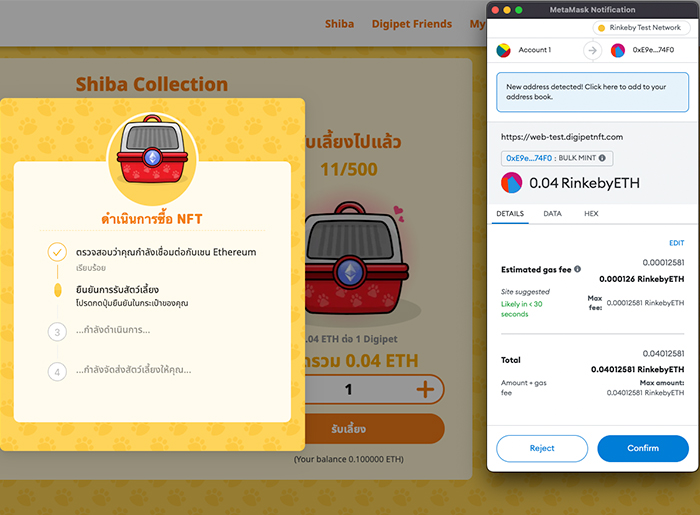The height and width of the screenshot is (515, 700).
Task: Click new address detected notice
Action: point(592,92)
